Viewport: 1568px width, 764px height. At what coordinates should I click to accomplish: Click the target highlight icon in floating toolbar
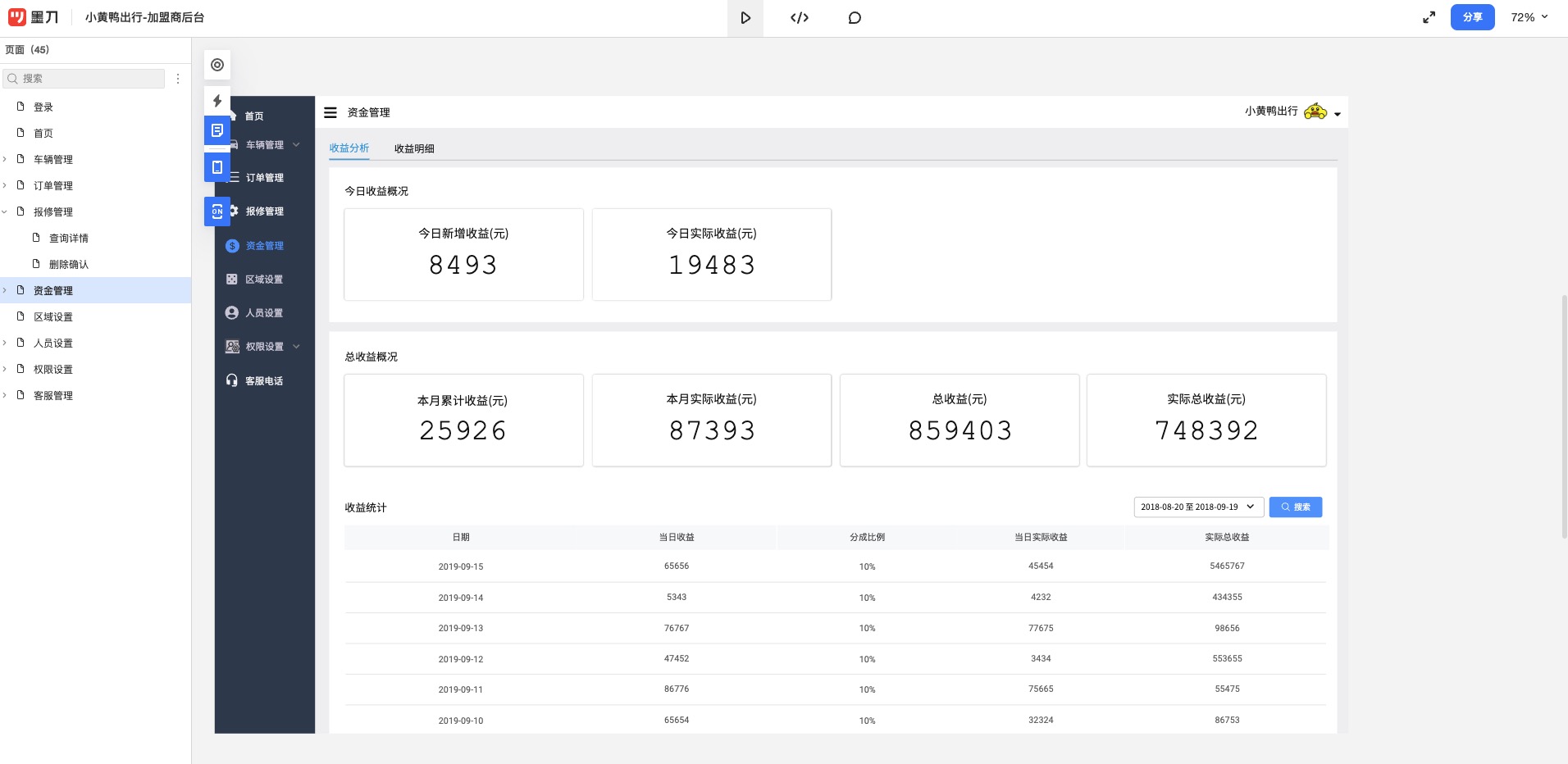(217, 65)
